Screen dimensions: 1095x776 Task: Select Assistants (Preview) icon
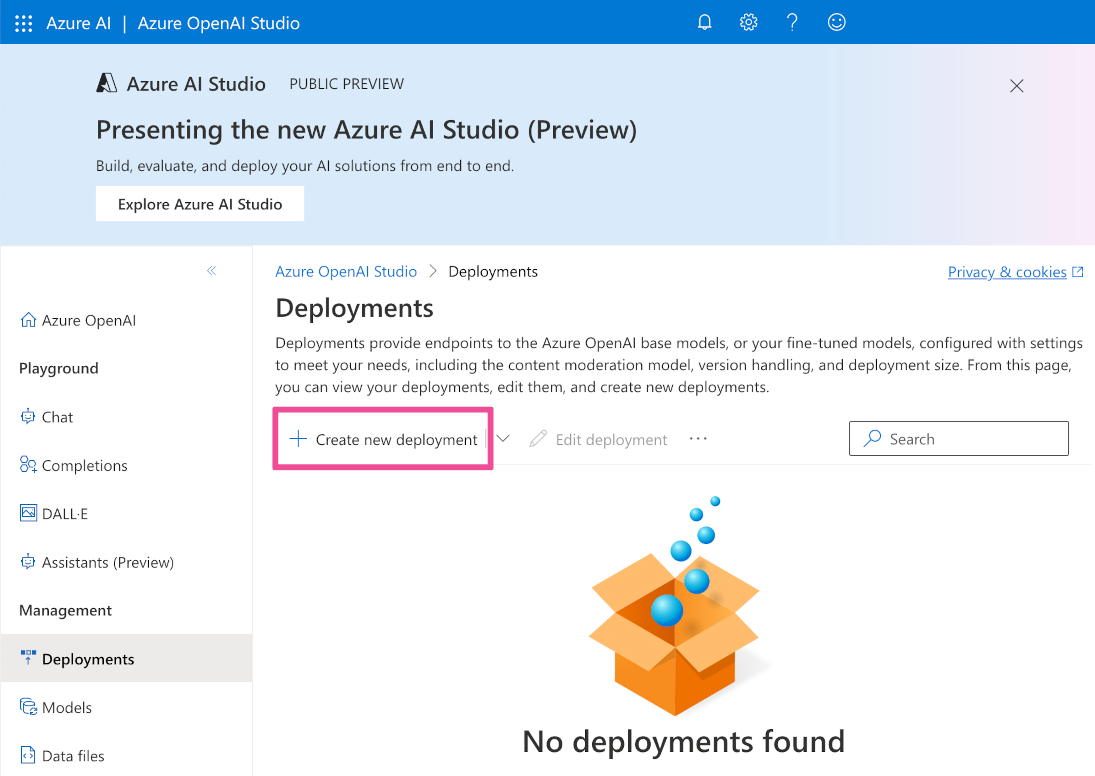point(29,562)
